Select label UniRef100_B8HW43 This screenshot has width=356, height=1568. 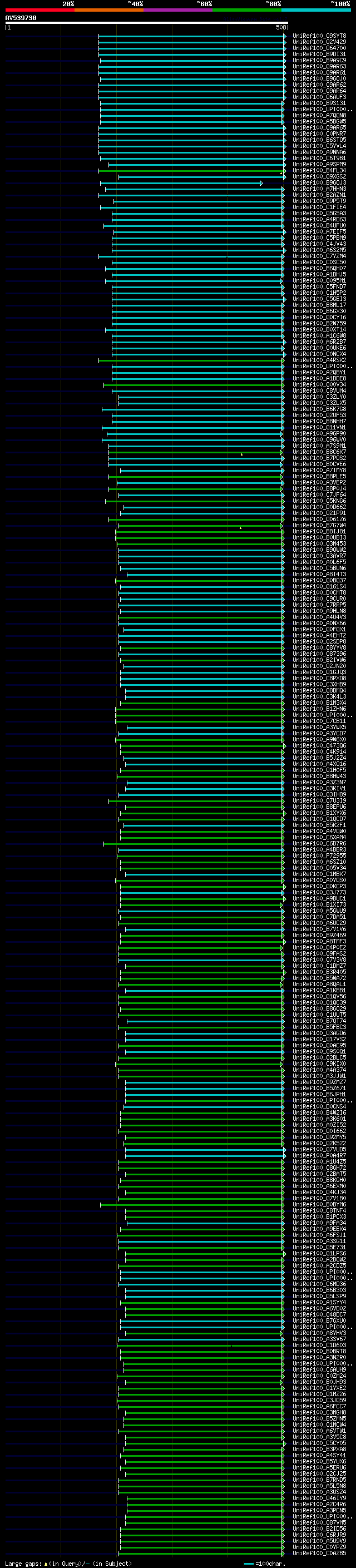click(x=319, y=776)
